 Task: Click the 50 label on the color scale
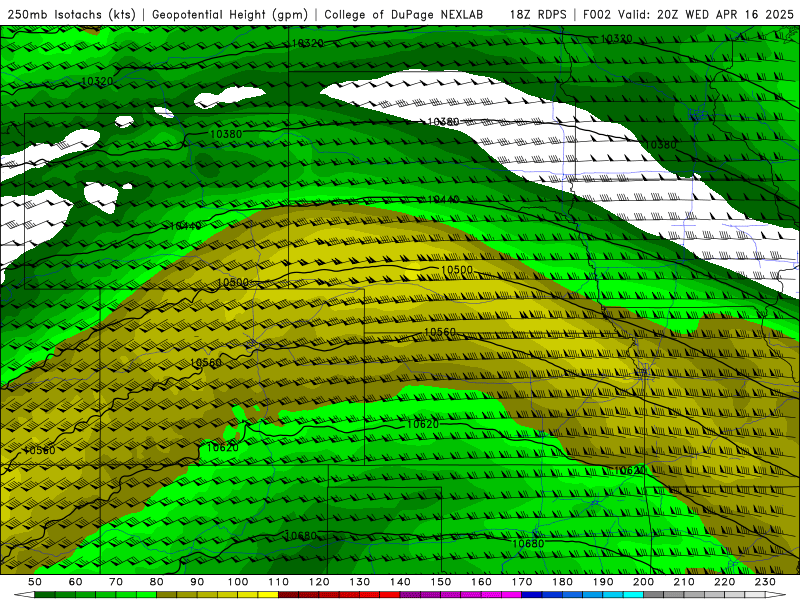tap(35, 582)
